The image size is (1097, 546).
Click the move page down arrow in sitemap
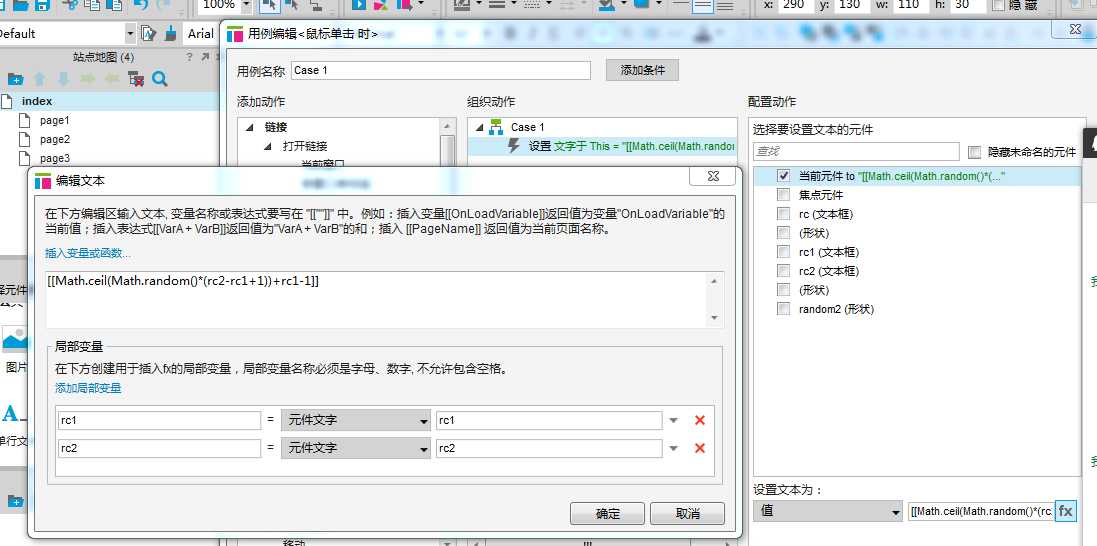64,79
